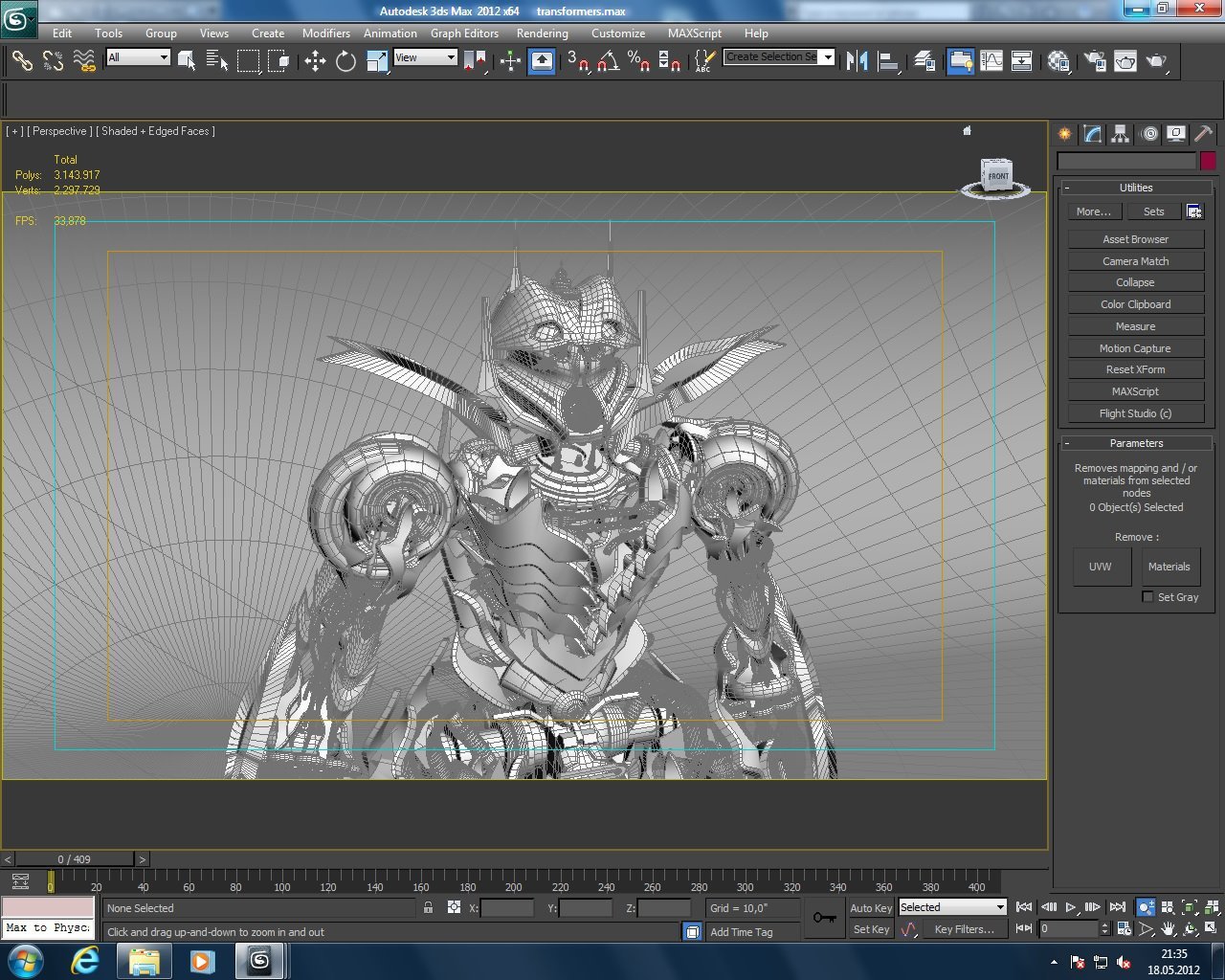Toggle Percent Snap

click(x=638, y=61)
